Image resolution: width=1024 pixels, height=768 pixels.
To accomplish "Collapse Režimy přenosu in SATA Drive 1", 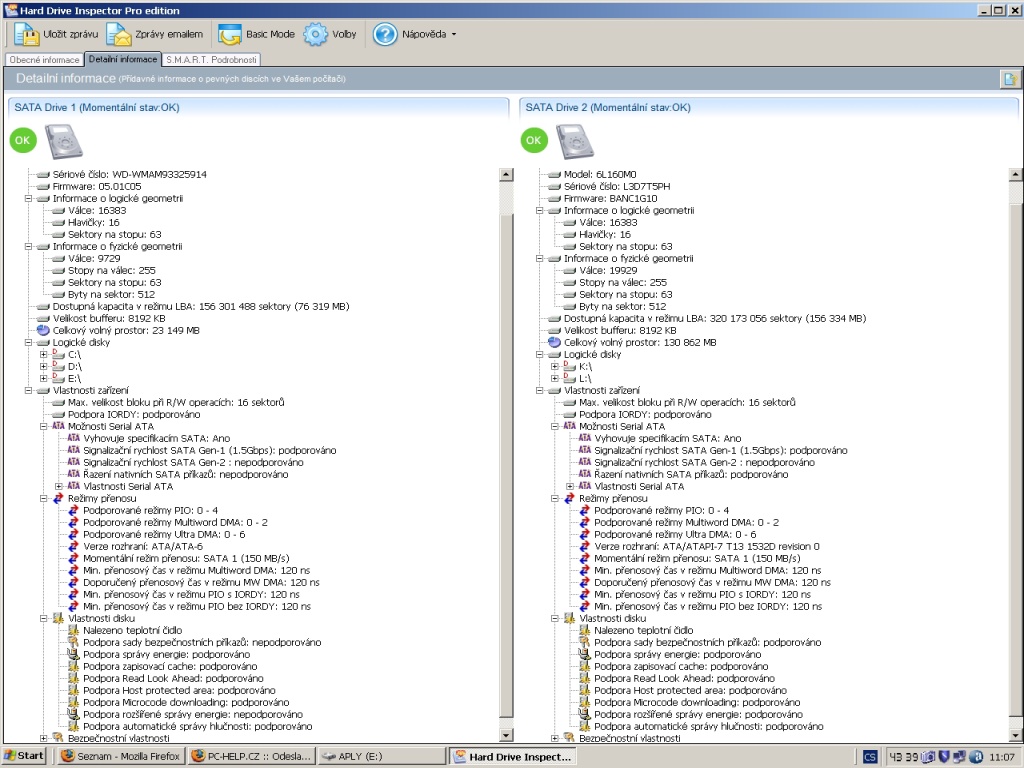I will 43,498.
